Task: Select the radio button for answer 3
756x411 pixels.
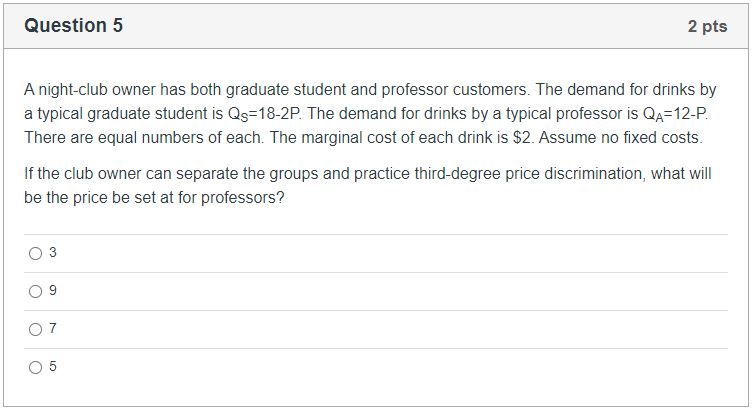Action: [x=35, y=253]
